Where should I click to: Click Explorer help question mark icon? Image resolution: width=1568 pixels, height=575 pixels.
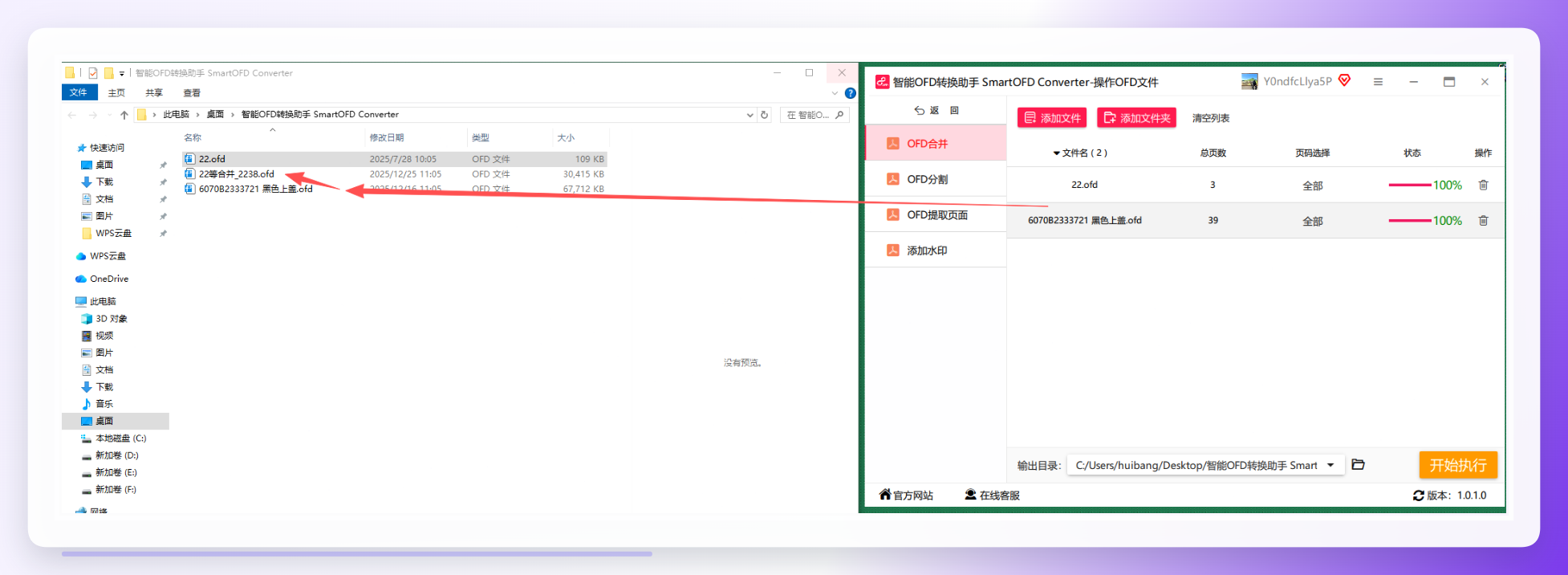pyautogui.click(x=851, y=93)
